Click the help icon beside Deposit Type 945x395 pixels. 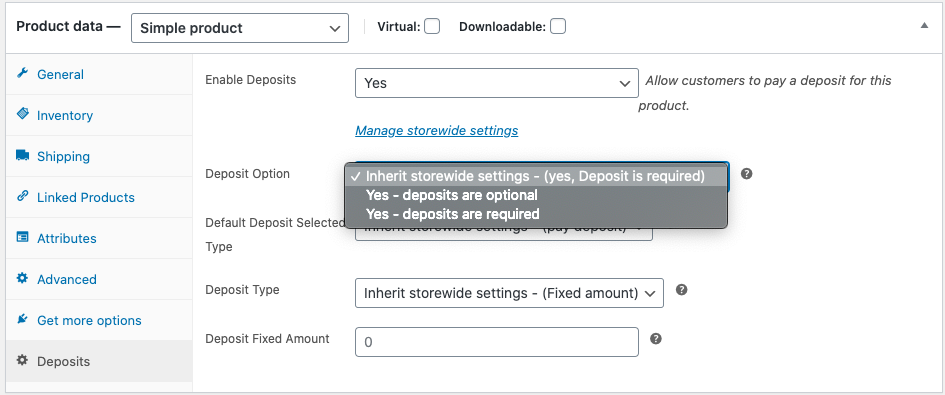(x=682, y=289)
